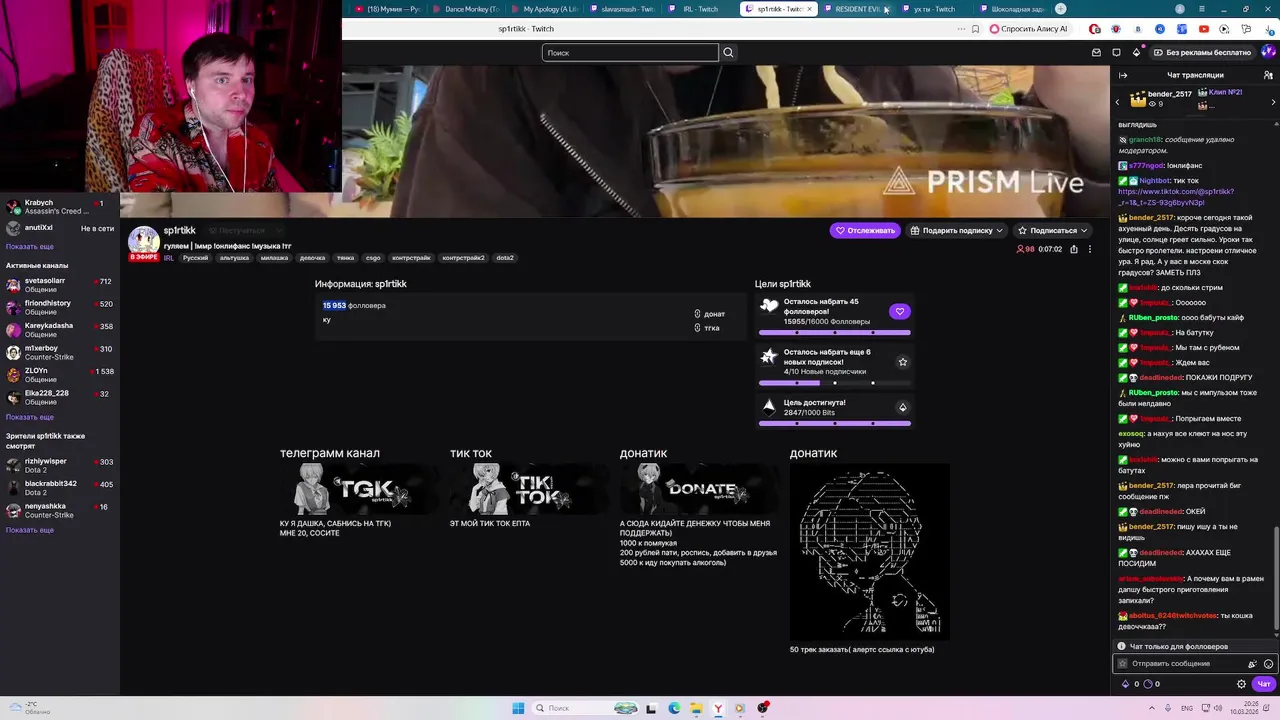Viewport: 1280px width, 720px height.
Task: Click the new subscriptions goal progress bar
Action: click(835, 382)
